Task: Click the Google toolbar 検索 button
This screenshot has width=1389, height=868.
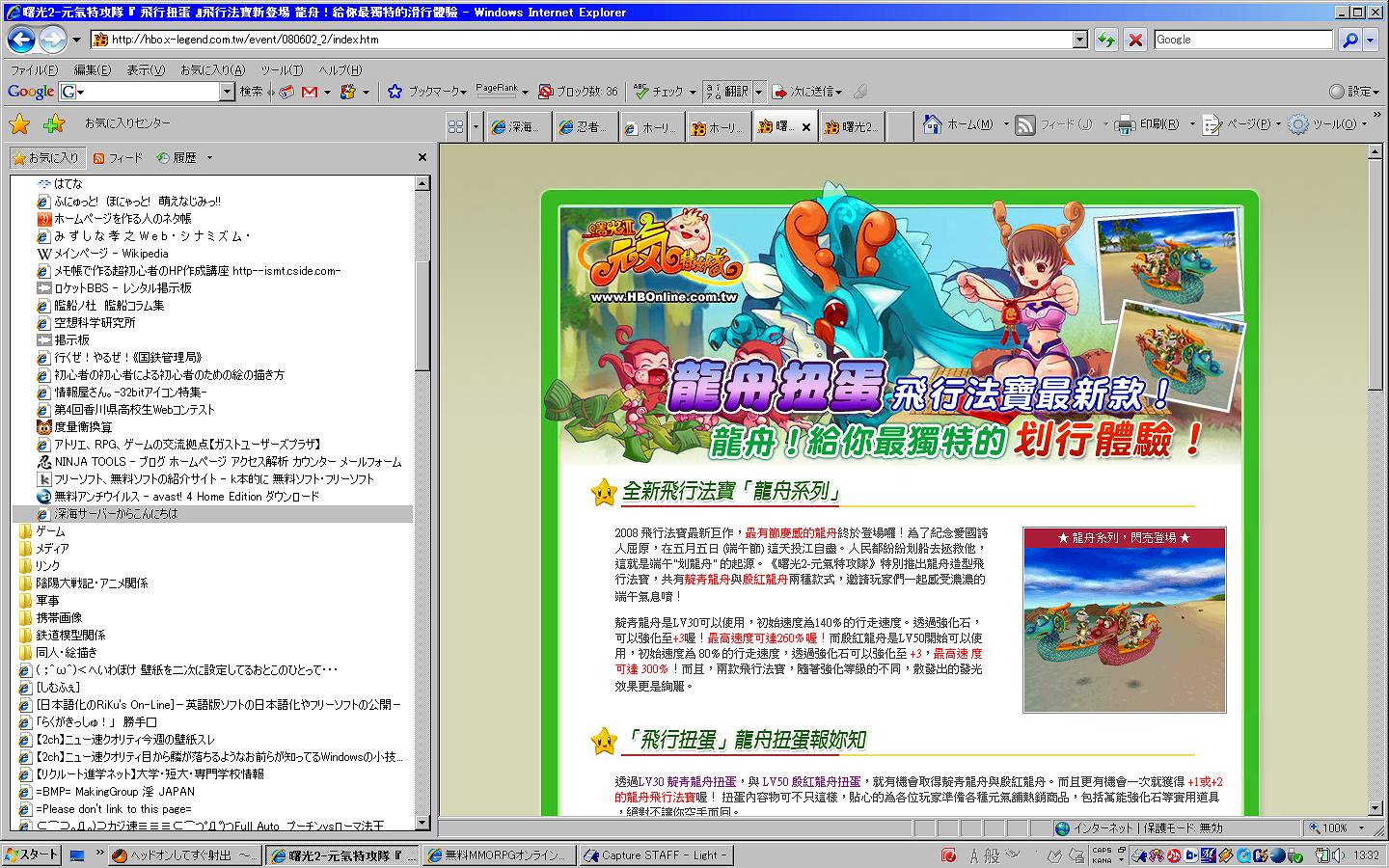Action: (x=252, y=92)
